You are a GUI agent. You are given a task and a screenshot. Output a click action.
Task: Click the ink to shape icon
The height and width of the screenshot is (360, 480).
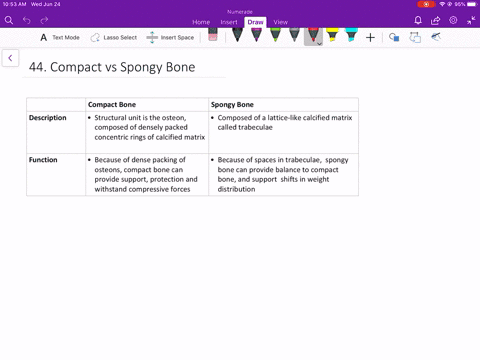(415, 37)
